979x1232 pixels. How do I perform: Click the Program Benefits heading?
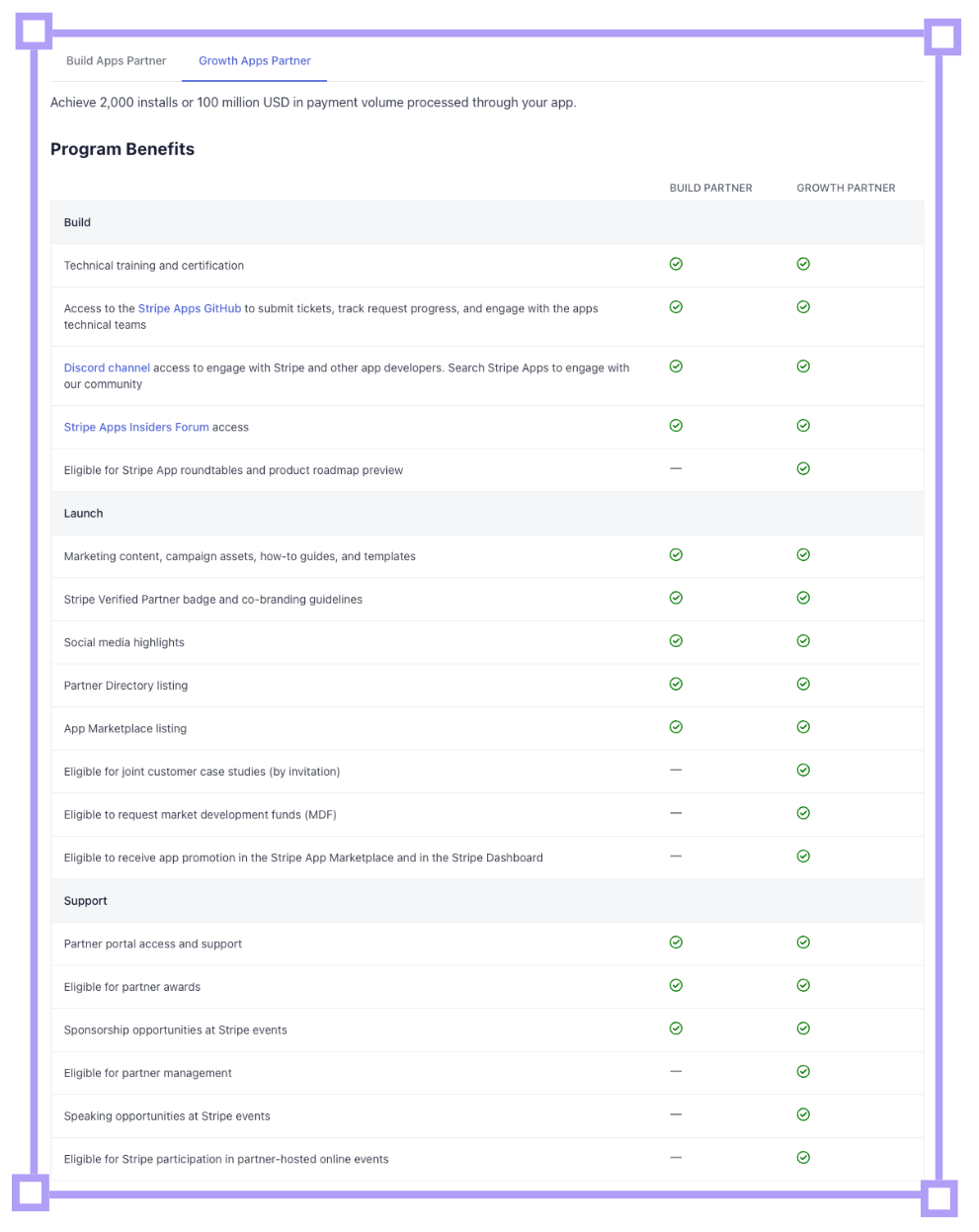point(122,149)
